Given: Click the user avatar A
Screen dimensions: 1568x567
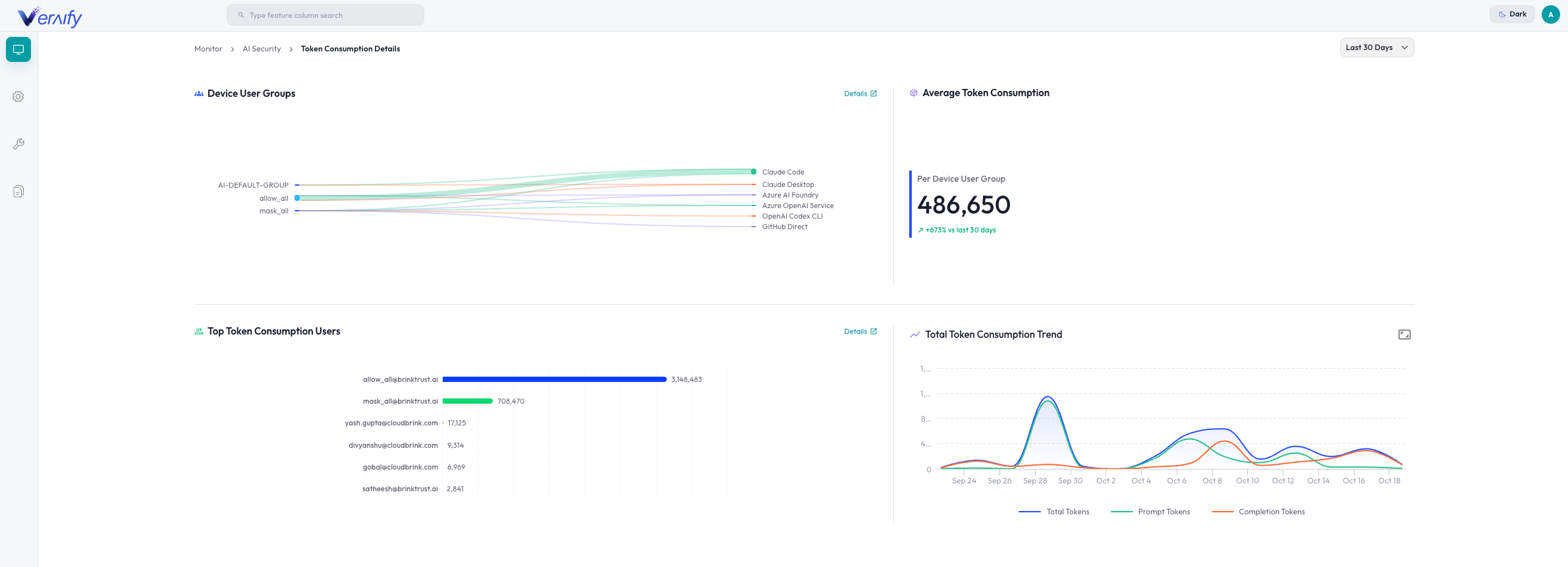Looking at the screenshot, I should [1550, 14].
